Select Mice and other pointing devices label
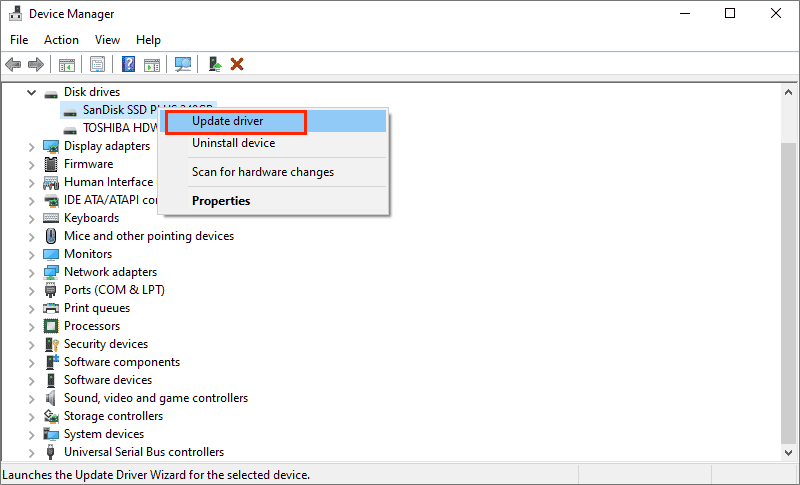 point(149,236)
